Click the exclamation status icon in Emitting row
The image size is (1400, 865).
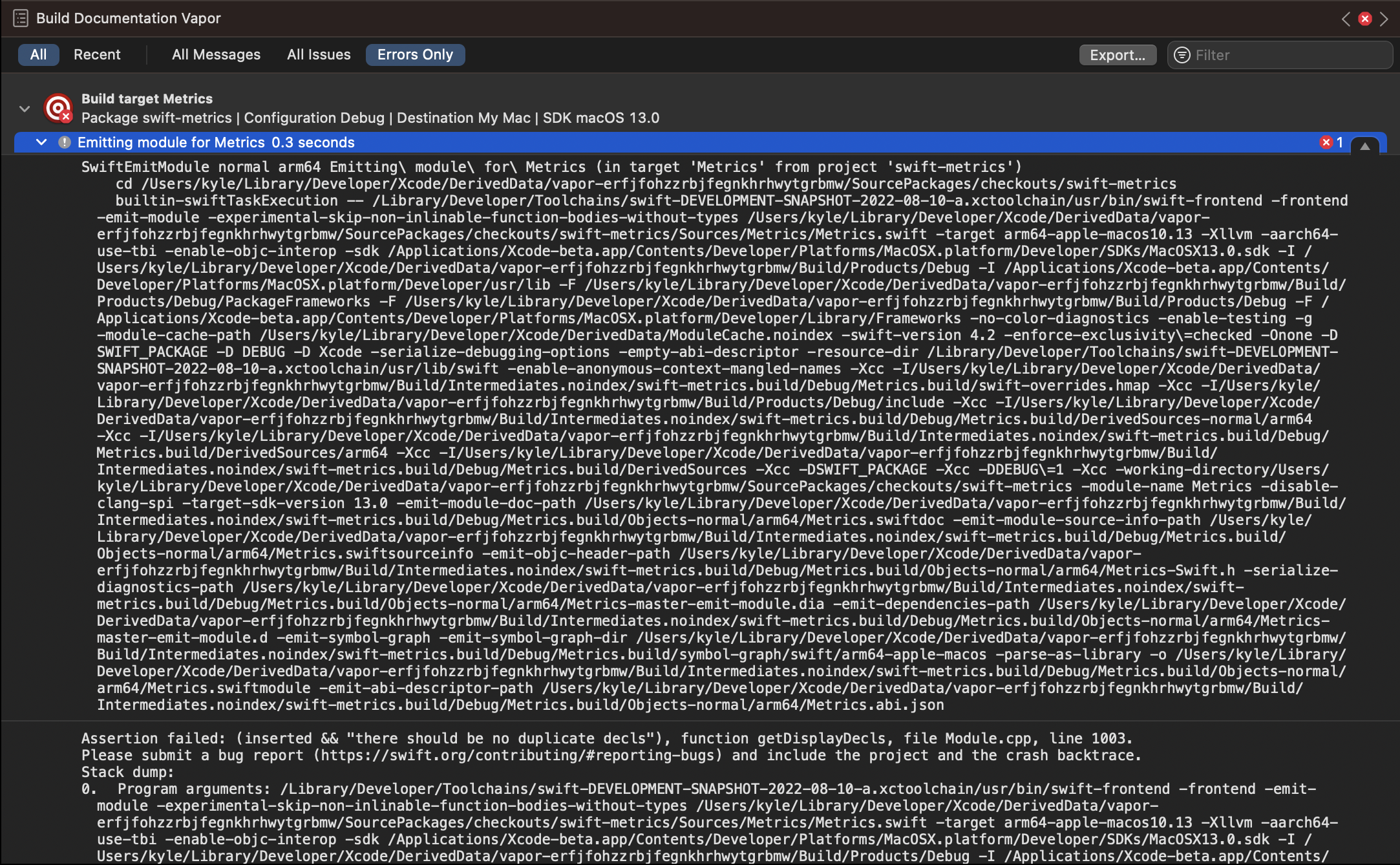(65, 142)
